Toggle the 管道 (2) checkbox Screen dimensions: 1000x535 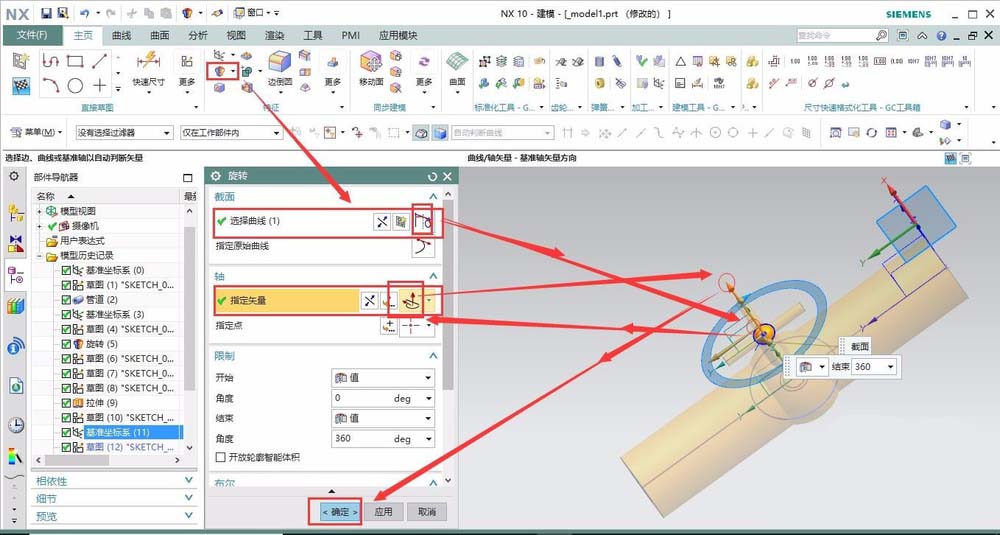pos(66,300)
